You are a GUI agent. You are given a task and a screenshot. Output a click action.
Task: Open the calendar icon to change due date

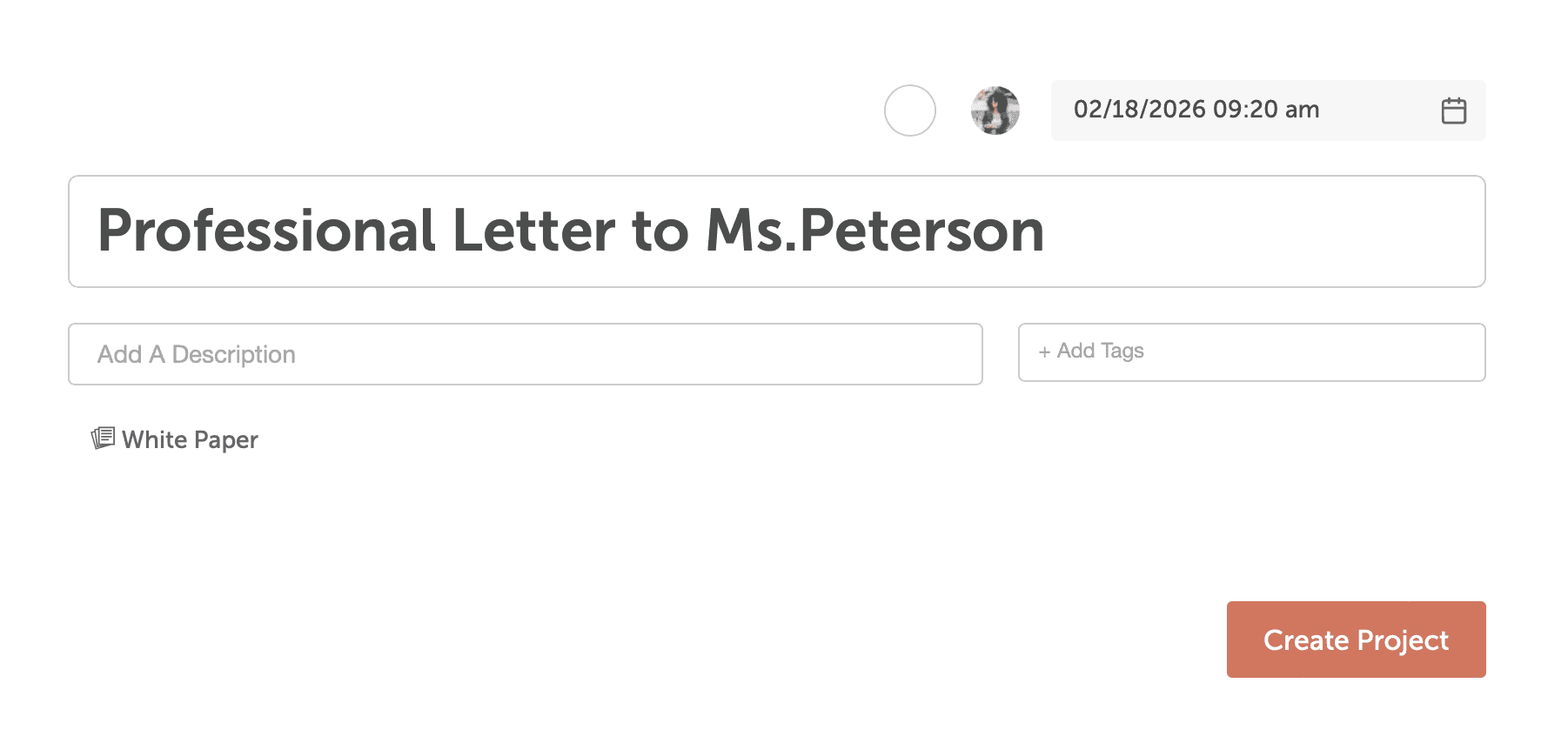click(x=1453, y=110)
